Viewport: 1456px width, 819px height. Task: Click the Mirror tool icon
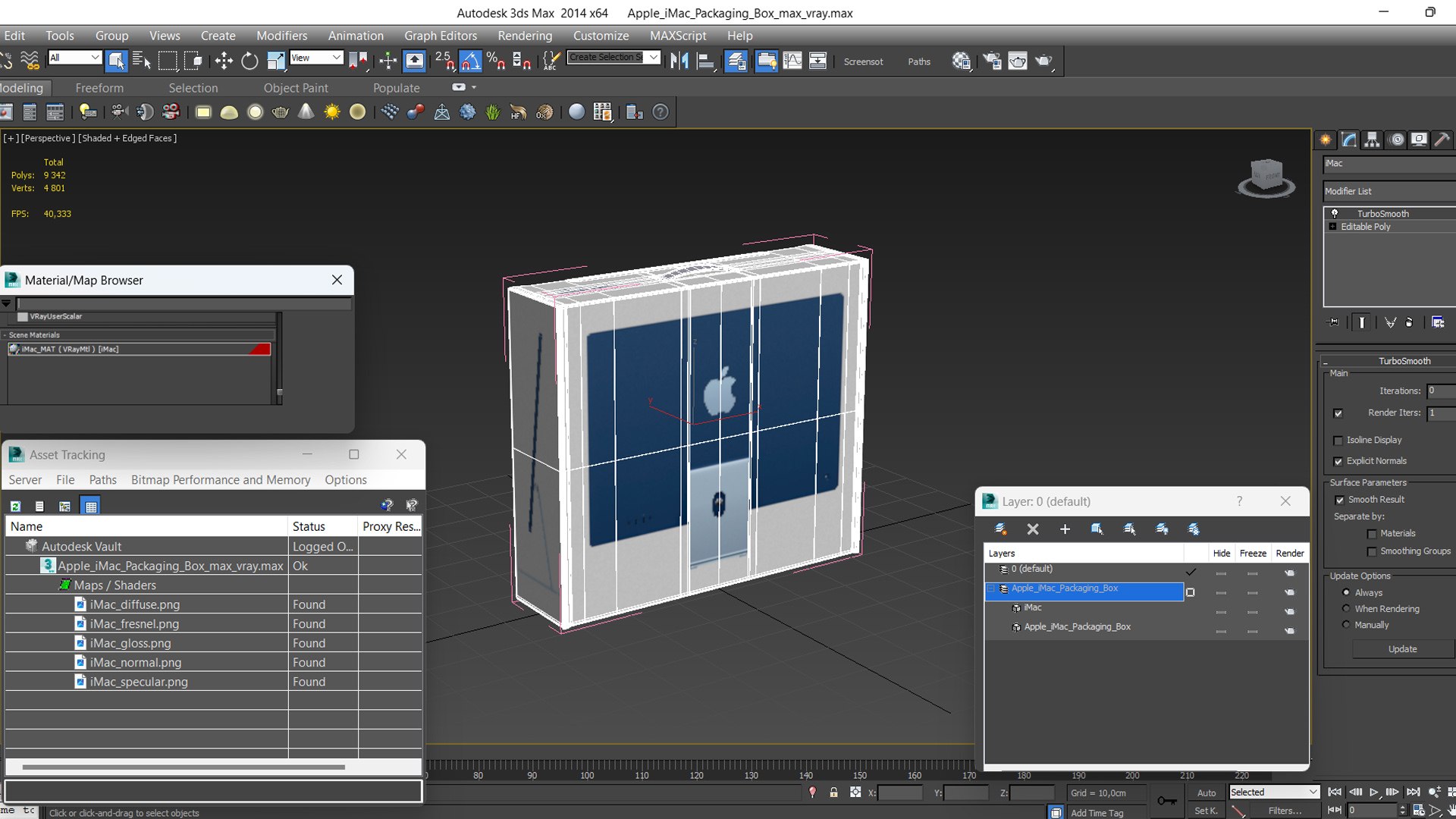[x=679, y=61]
